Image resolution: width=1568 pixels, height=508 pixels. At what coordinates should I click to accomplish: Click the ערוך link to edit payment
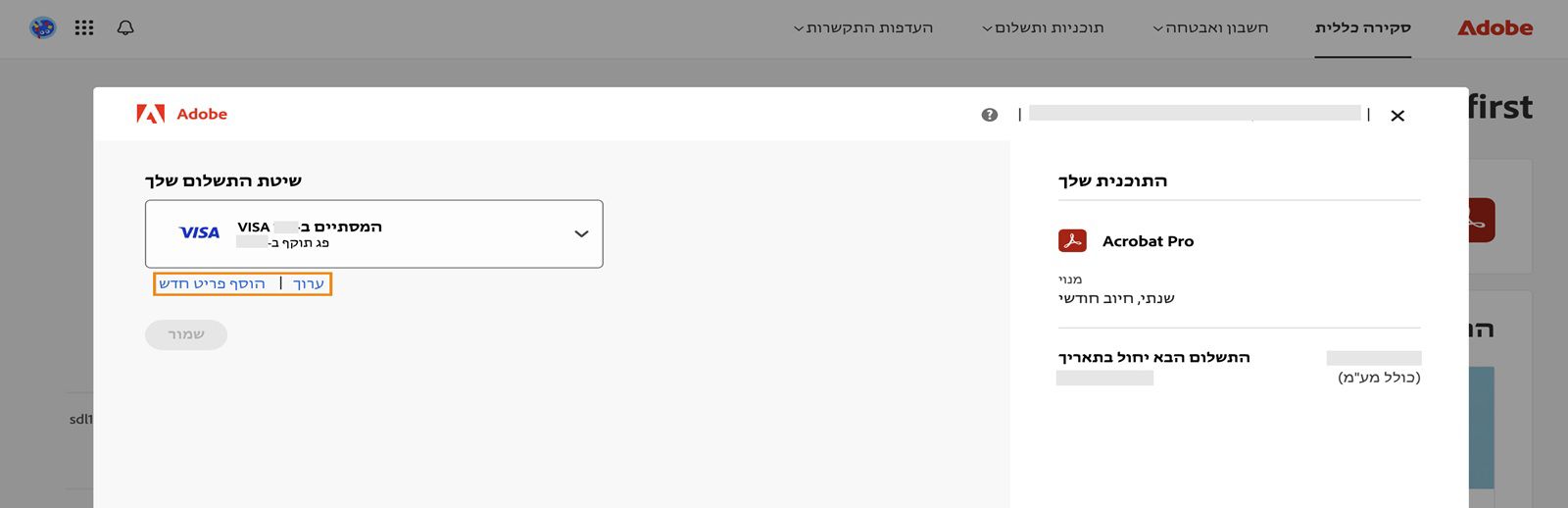point(309,284)
